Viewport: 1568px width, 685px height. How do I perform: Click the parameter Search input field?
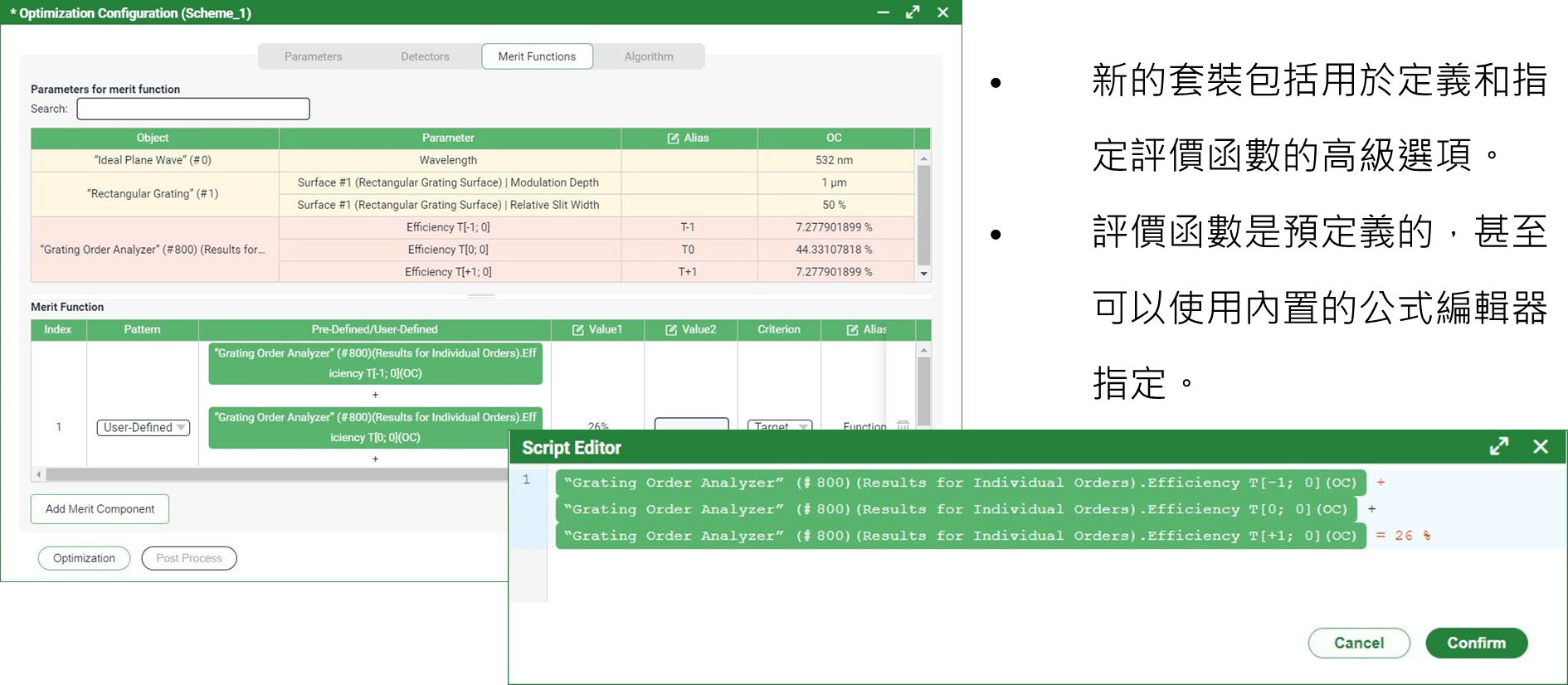click(193, 109)
